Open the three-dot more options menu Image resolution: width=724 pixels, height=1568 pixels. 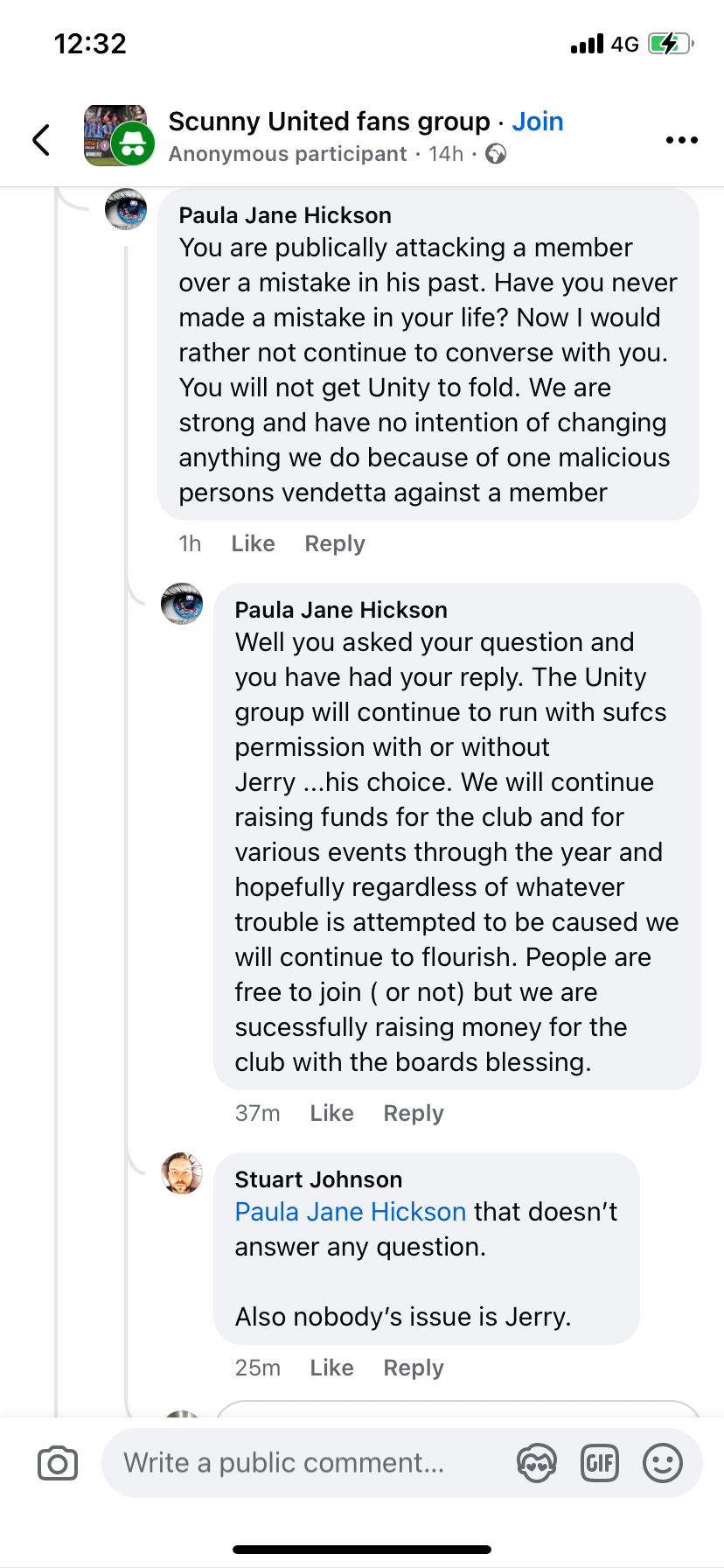click(x=681, y=140)
